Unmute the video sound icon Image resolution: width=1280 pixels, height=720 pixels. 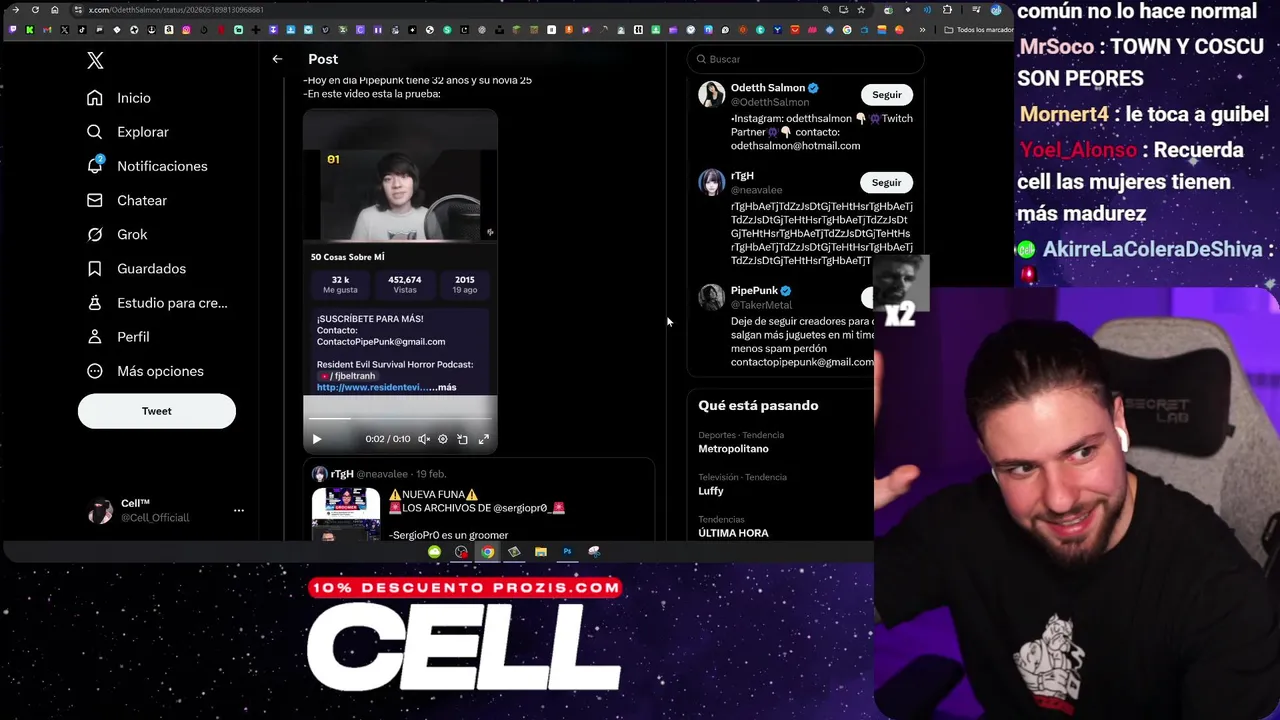tap(424, 439)
